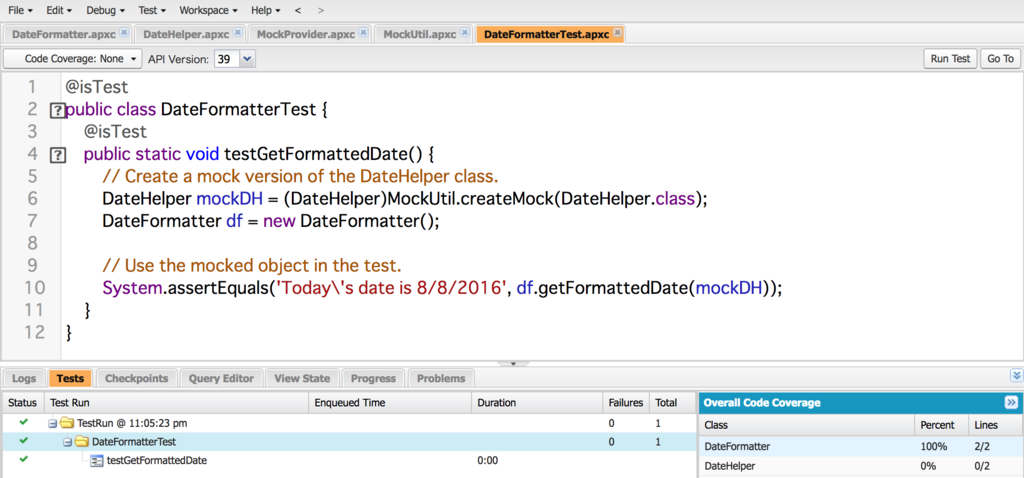This screenshot has width=1024, height=478.
Task: Open the Test menu
Action: pyautogui.click(x=152, y=10)
